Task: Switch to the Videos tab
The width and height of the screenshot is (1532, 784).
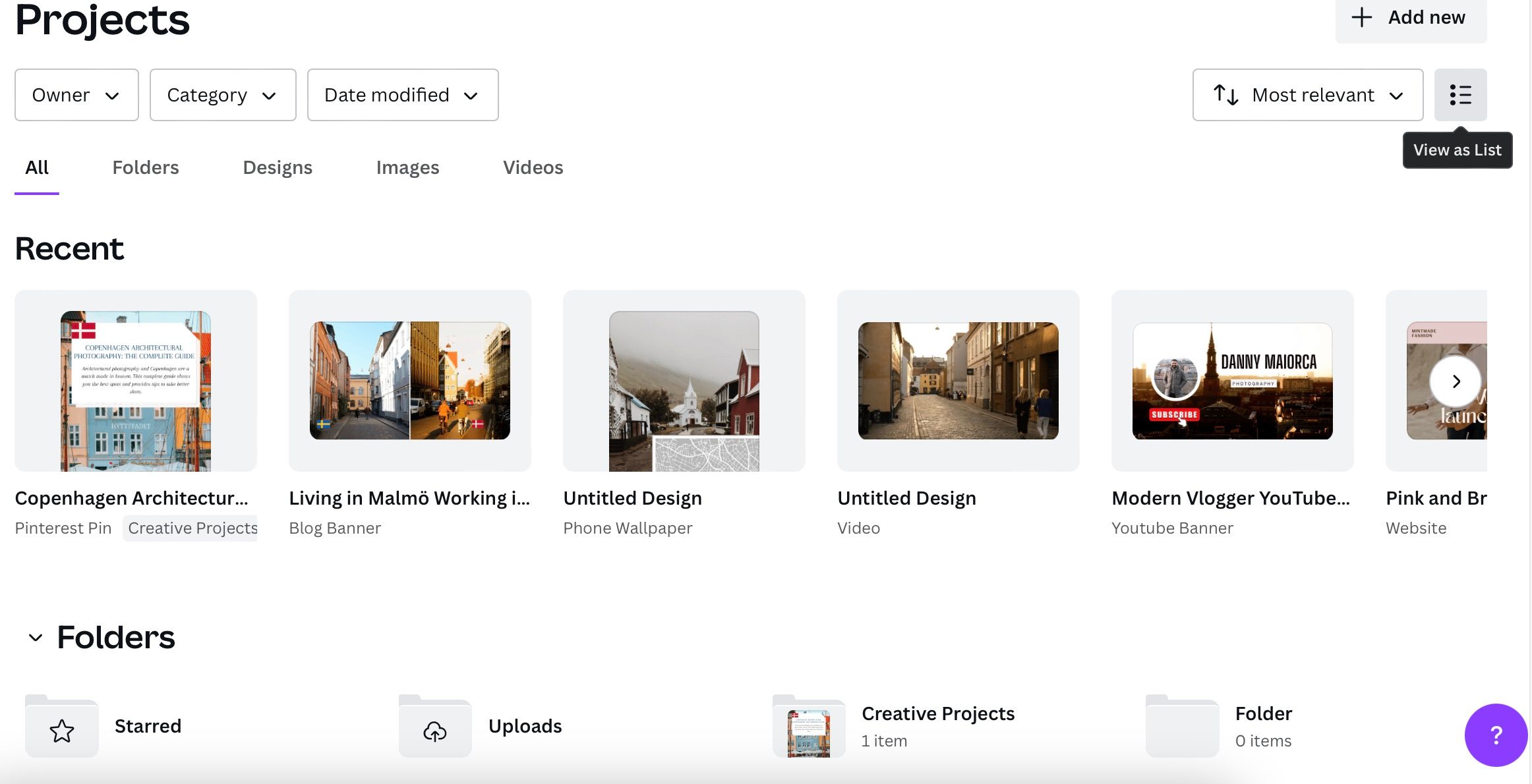Action: [x=533, y=167]
